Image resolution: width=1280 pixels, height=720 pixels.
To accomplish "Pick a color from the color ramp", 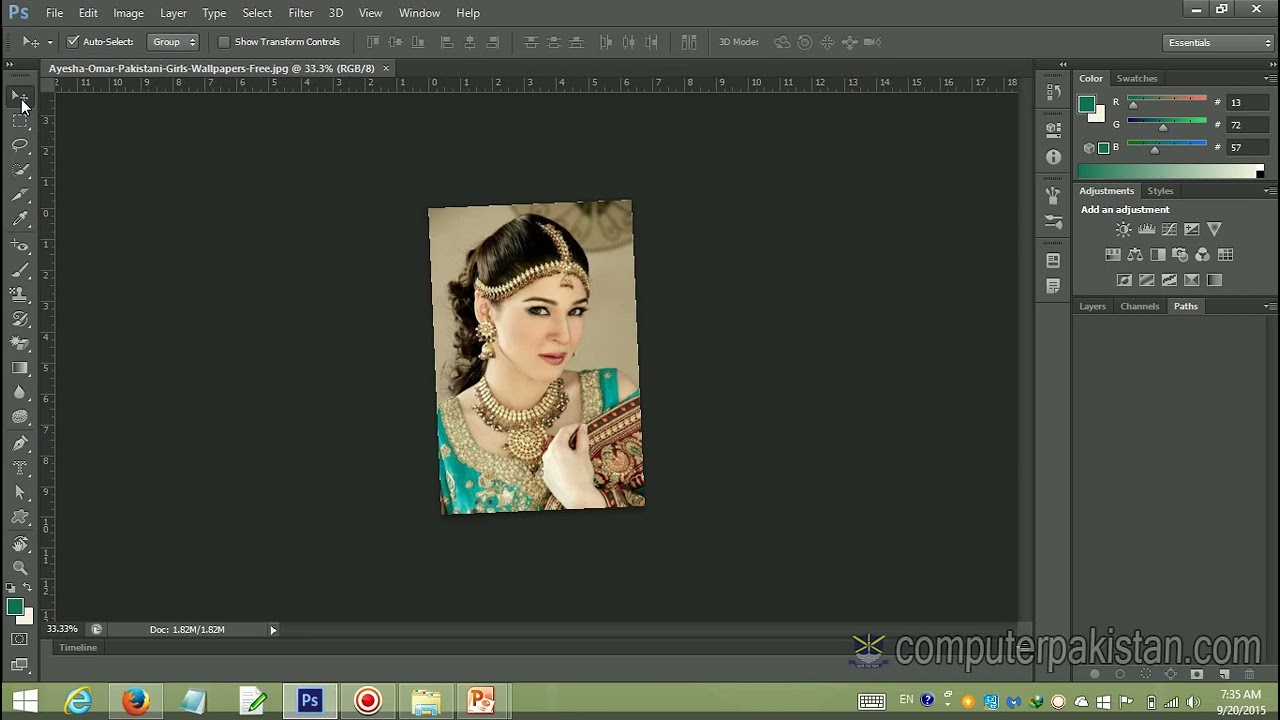I will tap(1170, 172).
